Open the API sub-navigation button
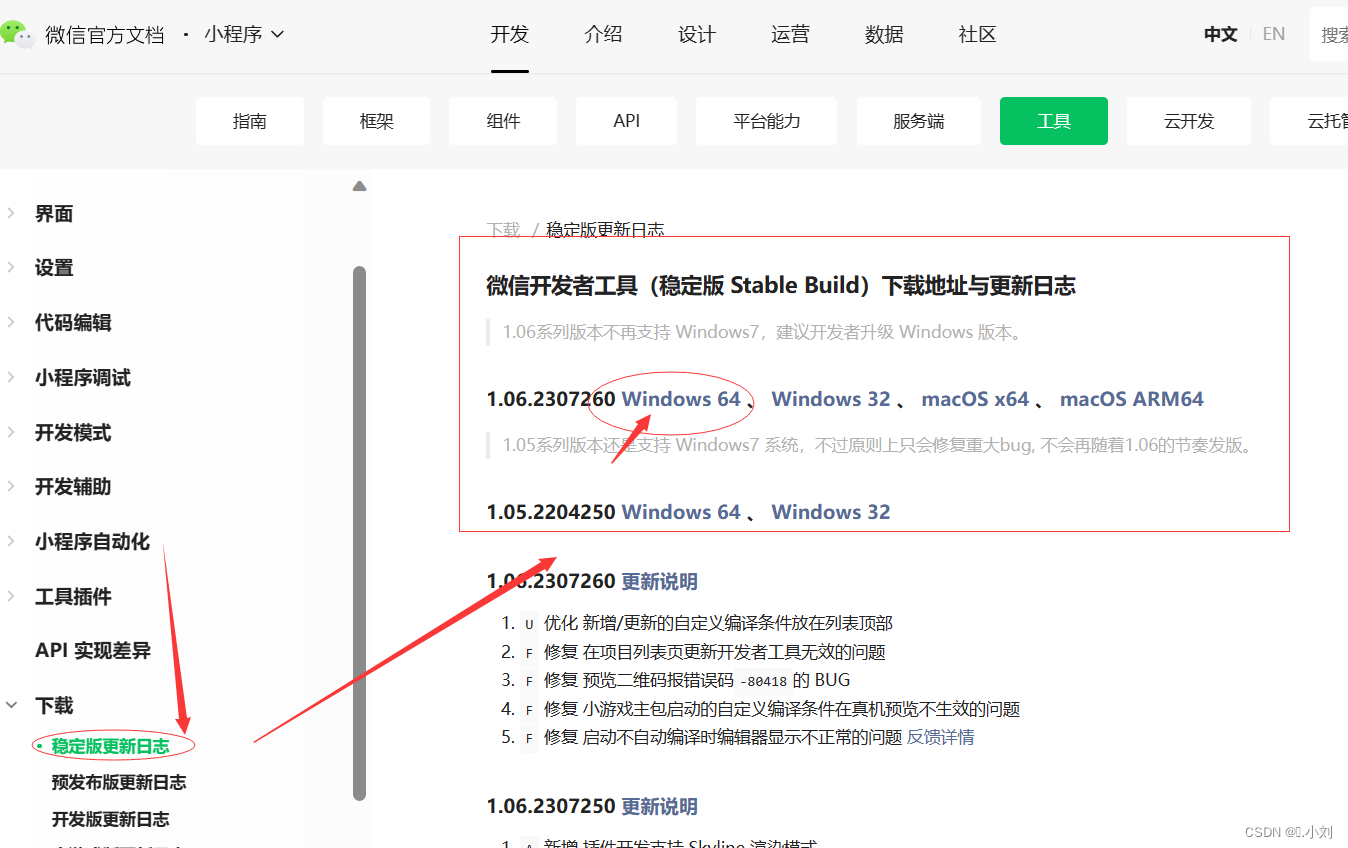This screenshot has width=1348, height=848. point(627,121)
